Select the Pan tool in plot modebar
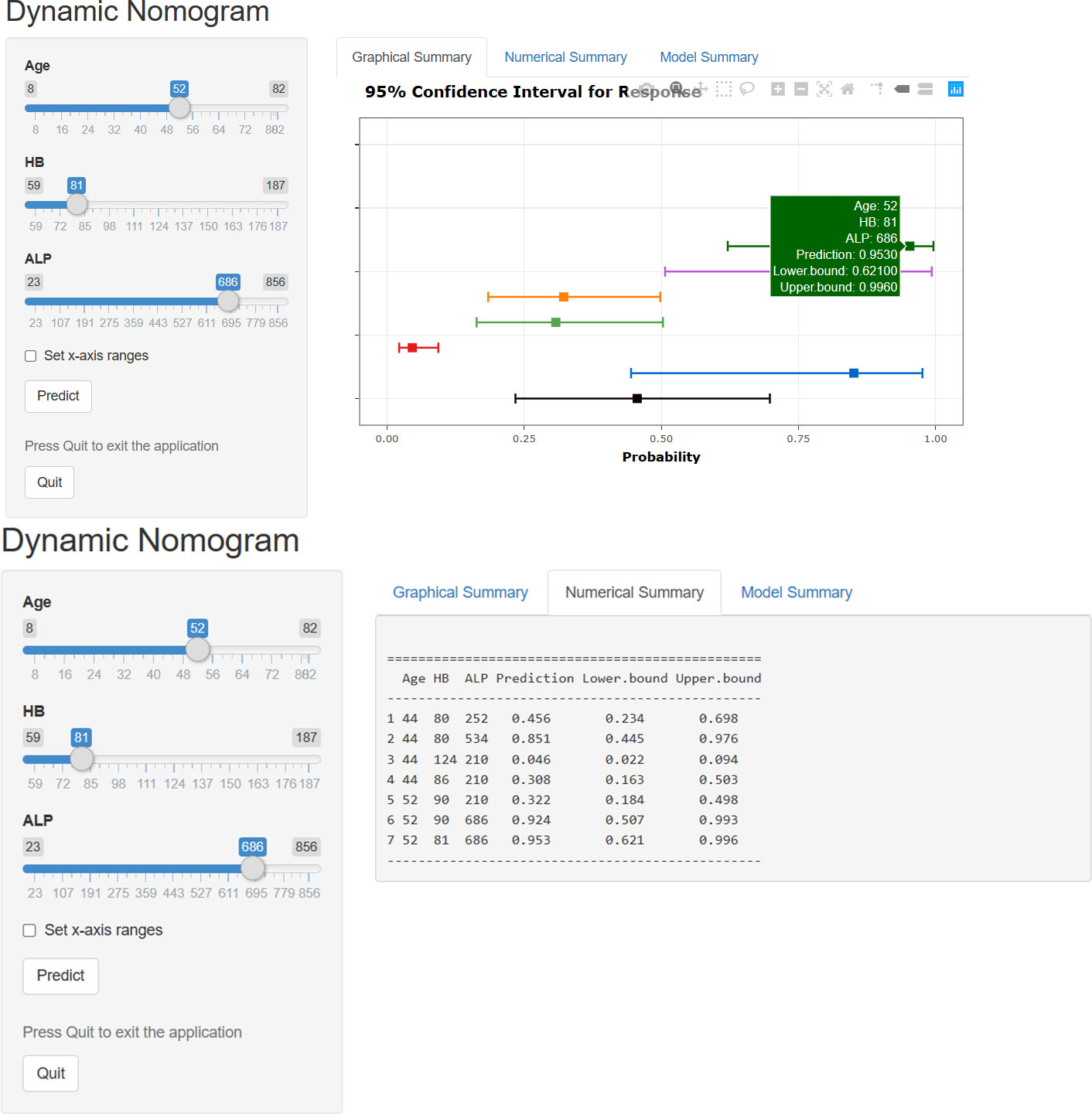 (x=701, y=89)
